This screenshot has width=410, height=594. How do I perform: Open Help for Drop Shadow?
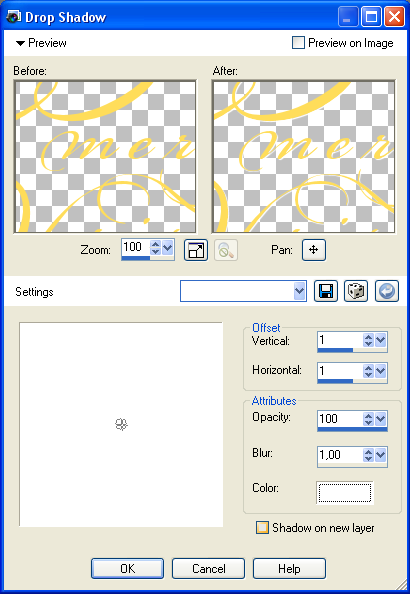(x=289, y=569)
